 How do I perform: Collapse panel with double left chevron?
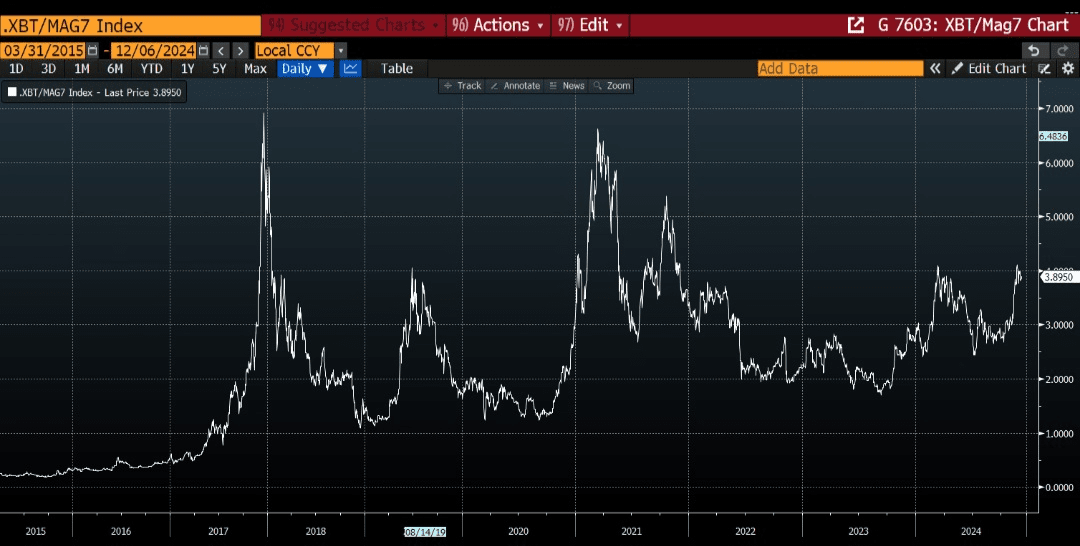pyautogui.click(x=935, y=68)
